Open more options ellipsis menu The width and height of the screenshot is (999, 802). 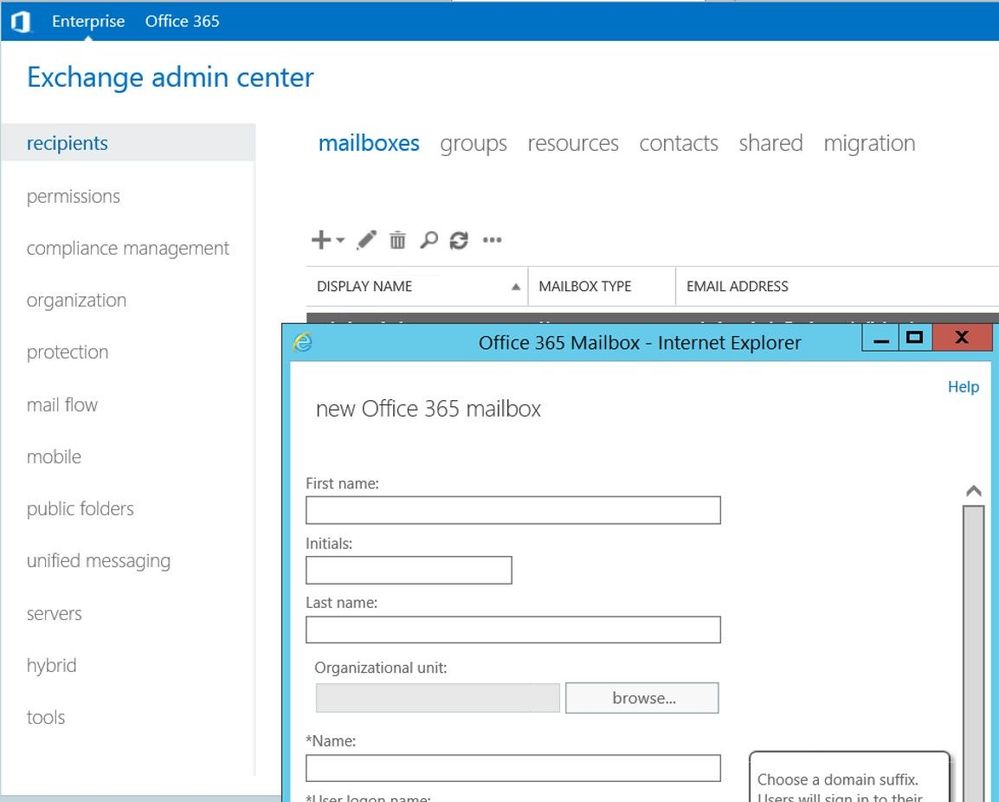(x=492, y=240)
